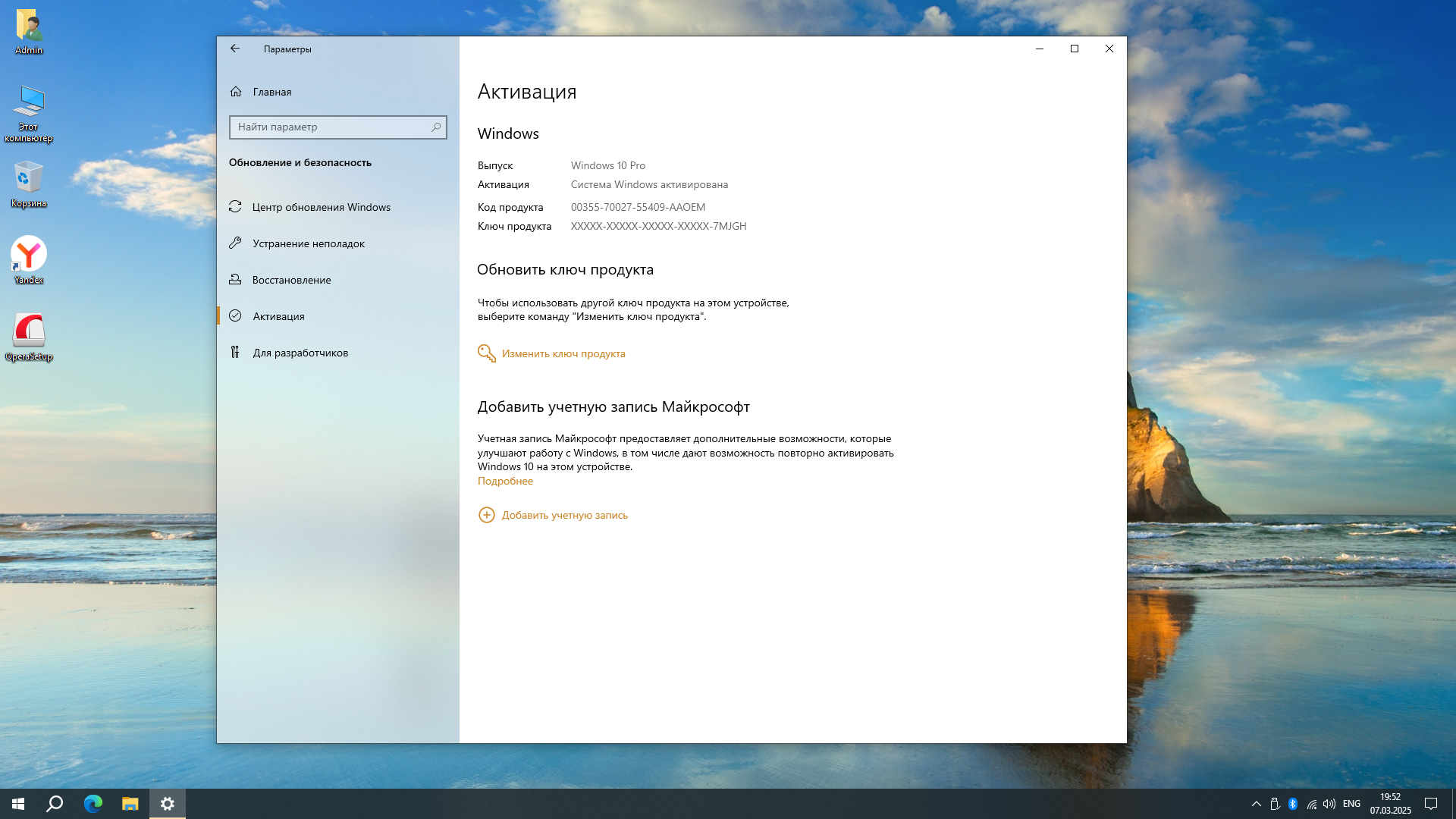Open Yandex browser desktop shortcut

pyautogui.click(x=29, y=256)
